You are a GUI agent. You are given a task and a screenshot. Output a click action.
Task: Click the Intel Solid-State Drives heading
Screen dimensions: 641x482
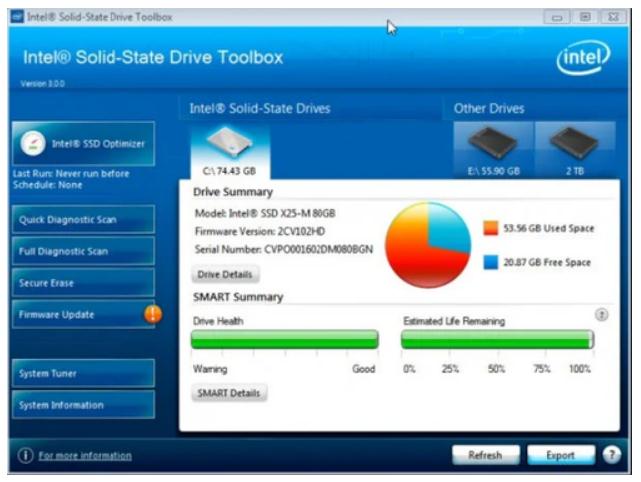click(x=260, y=108)
